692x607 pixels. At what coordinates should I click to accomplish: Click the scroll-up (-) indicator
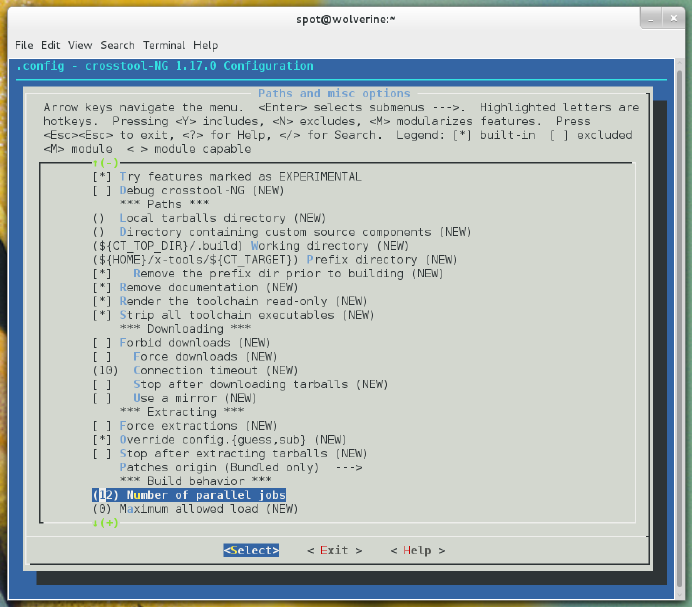tap(105, 163)
